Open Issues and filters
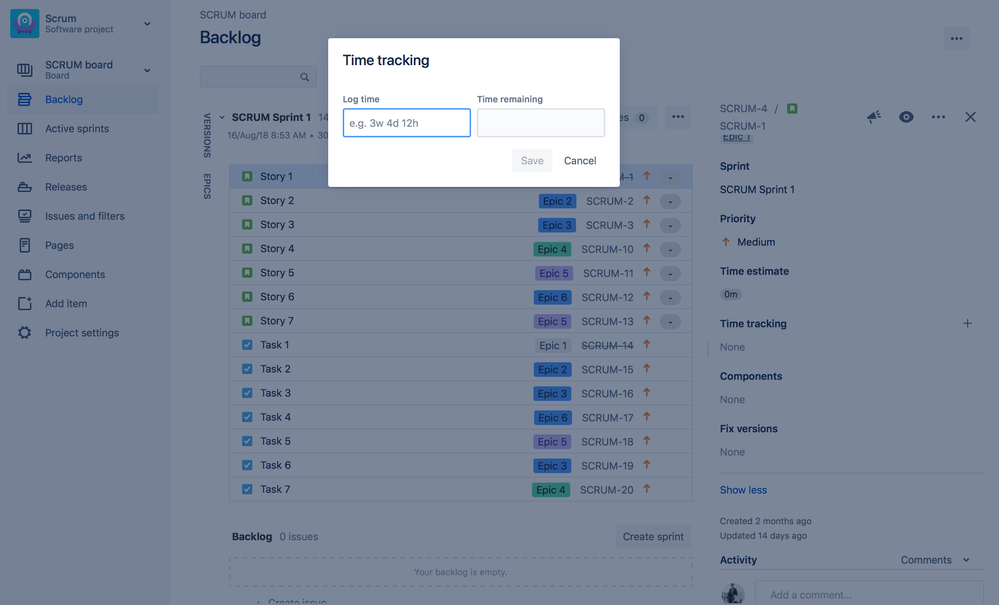Image resolution: width=999 pixels, height=605 pixels. (85, 217)
